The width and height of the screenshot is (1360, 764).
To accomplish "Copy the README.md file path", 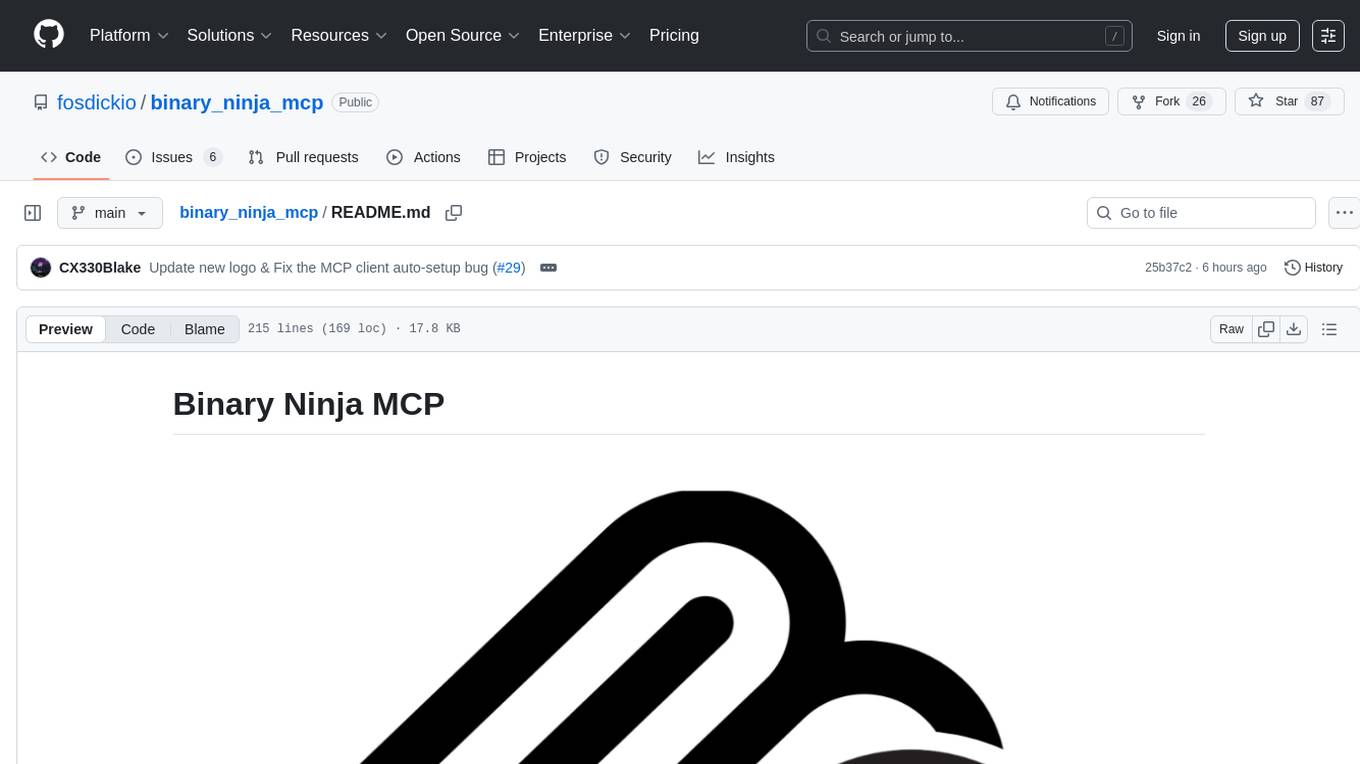I will pyautogui.click(x=454, y=213).
